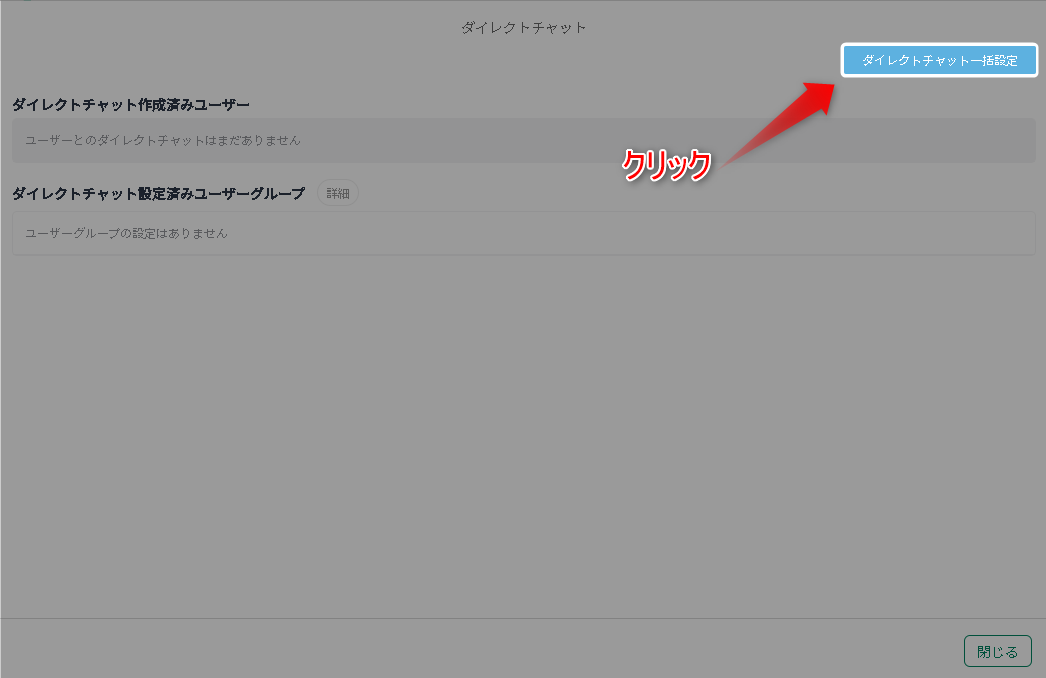Viewport: 1046px width, 678px height.
Task: Click the ダイレクトチャット設定済みユーザーグループ heading
Action: pyautogui.click(x=159, y=194)
